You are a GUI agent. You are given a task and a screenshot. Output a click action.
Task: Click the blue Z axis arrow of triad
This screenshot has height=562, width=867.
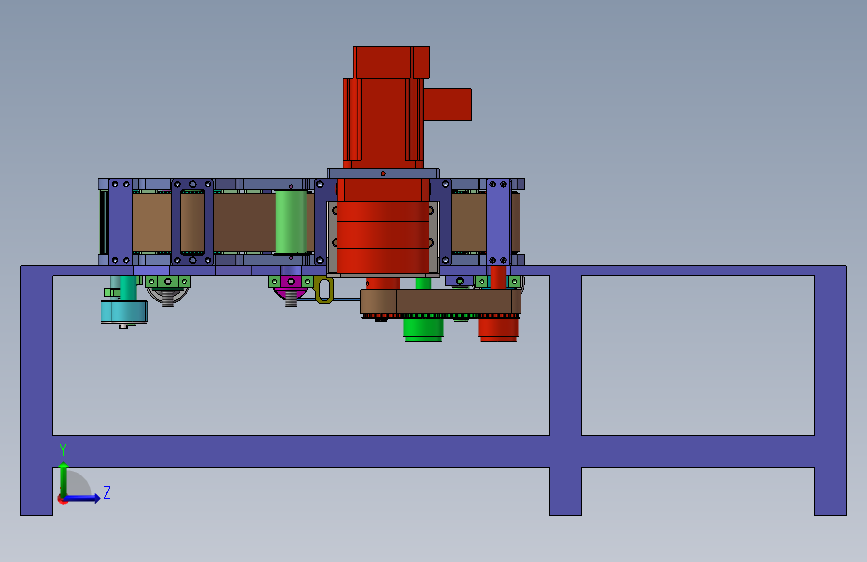point(83,498)
